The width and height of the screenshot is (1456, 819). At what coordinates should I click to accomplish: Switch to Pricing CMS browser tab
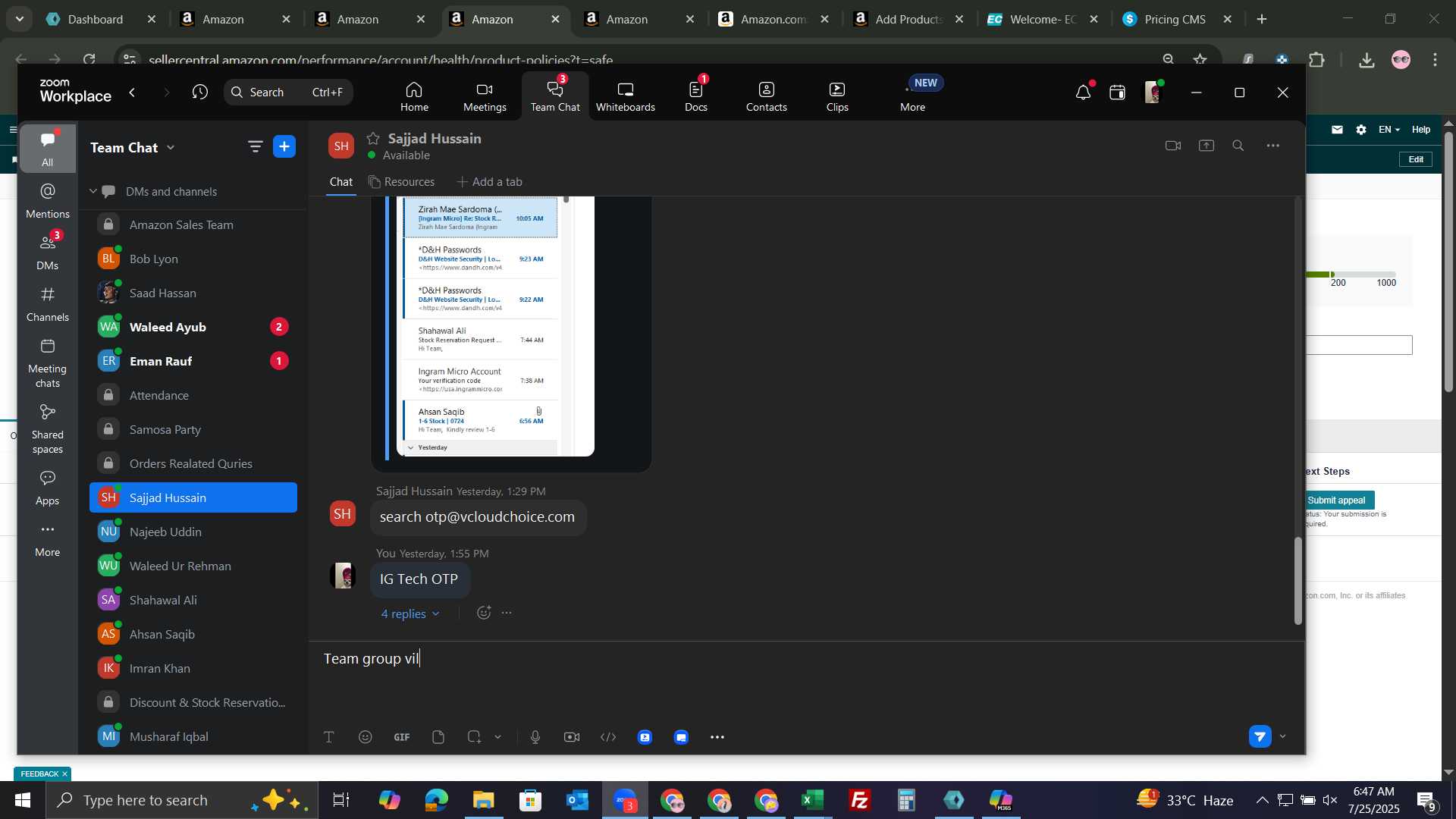[1175, 20]
